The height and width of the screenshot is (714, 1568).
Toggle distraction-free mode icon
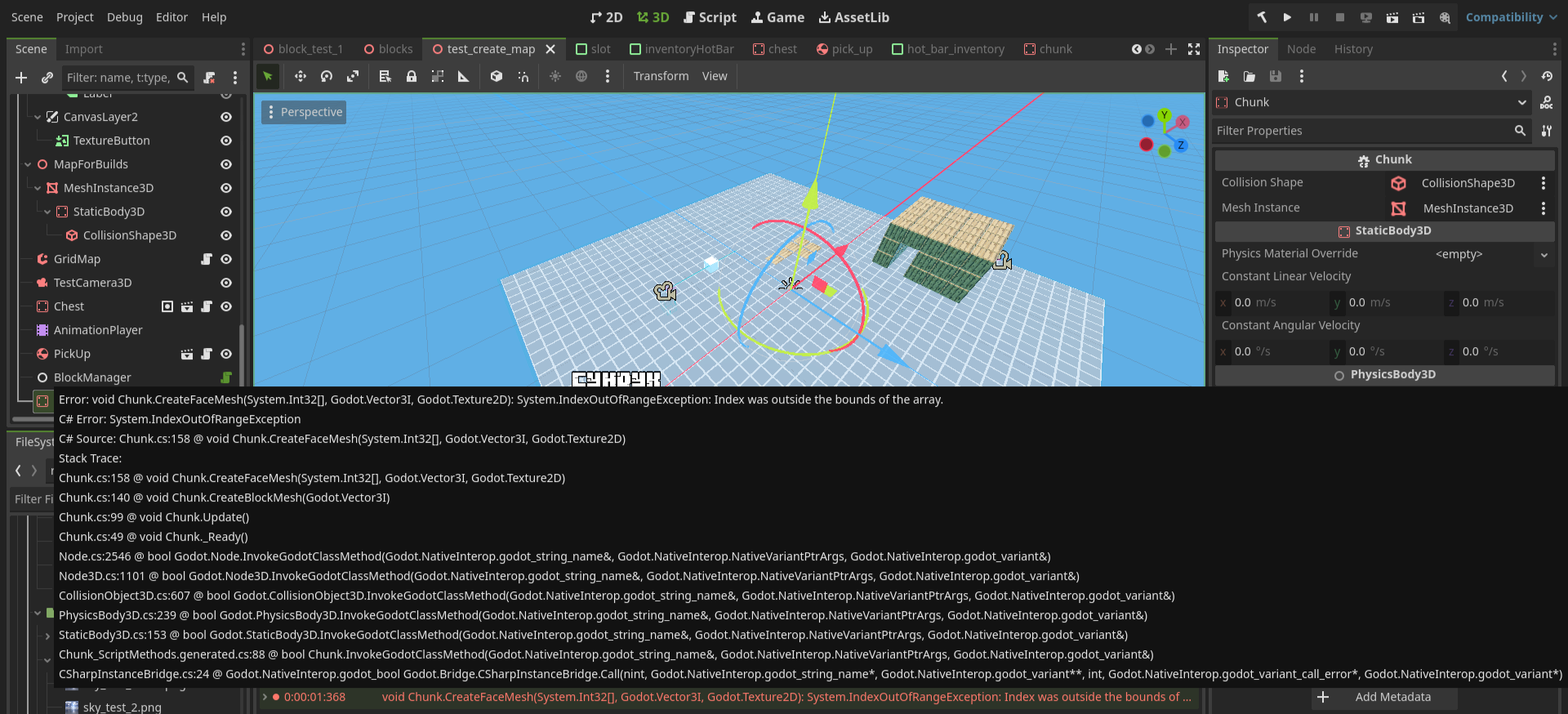1194,49
